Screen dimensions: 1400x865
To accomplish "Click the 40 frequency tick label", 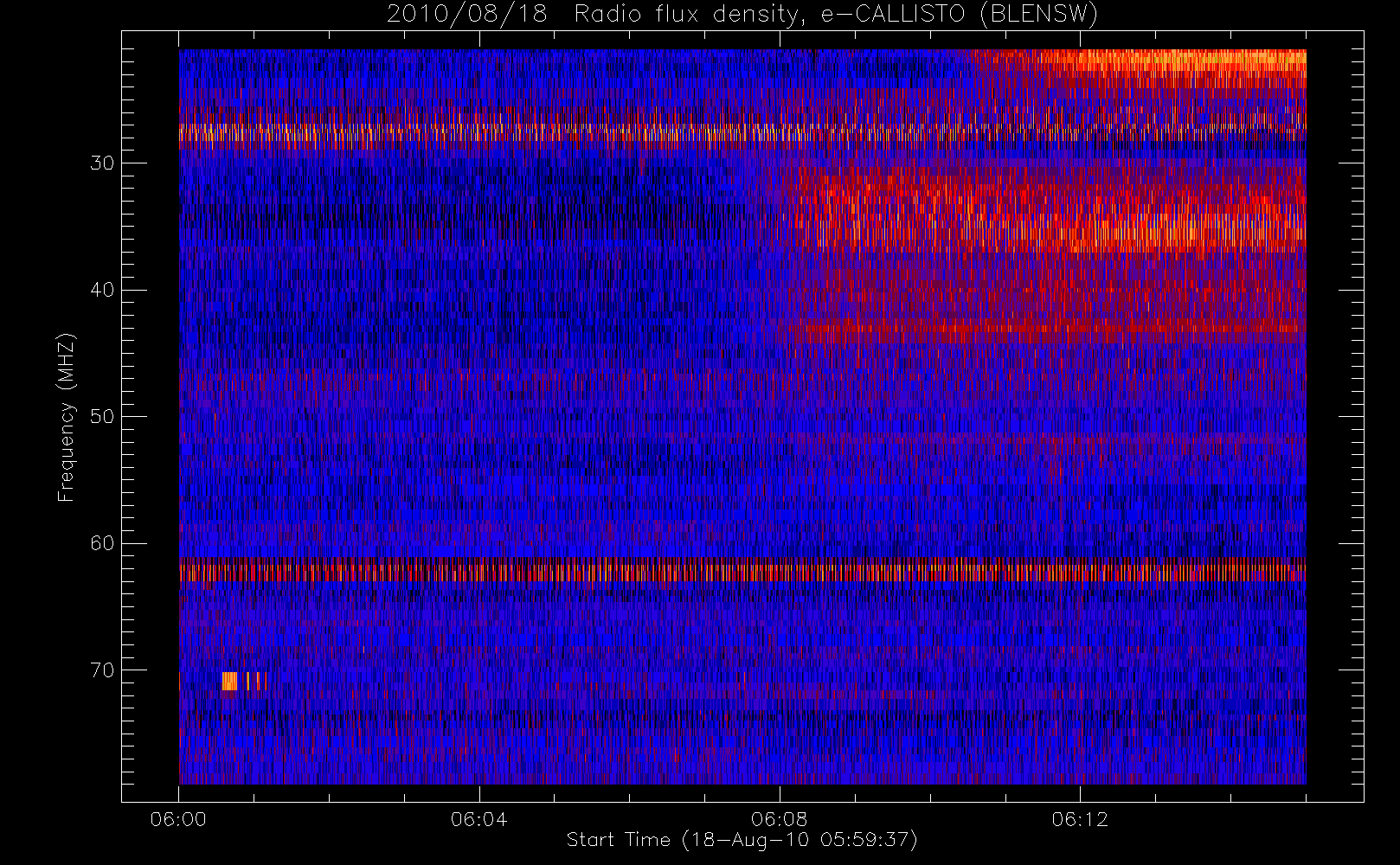I will pyautogui.click(x=102, y=290).
